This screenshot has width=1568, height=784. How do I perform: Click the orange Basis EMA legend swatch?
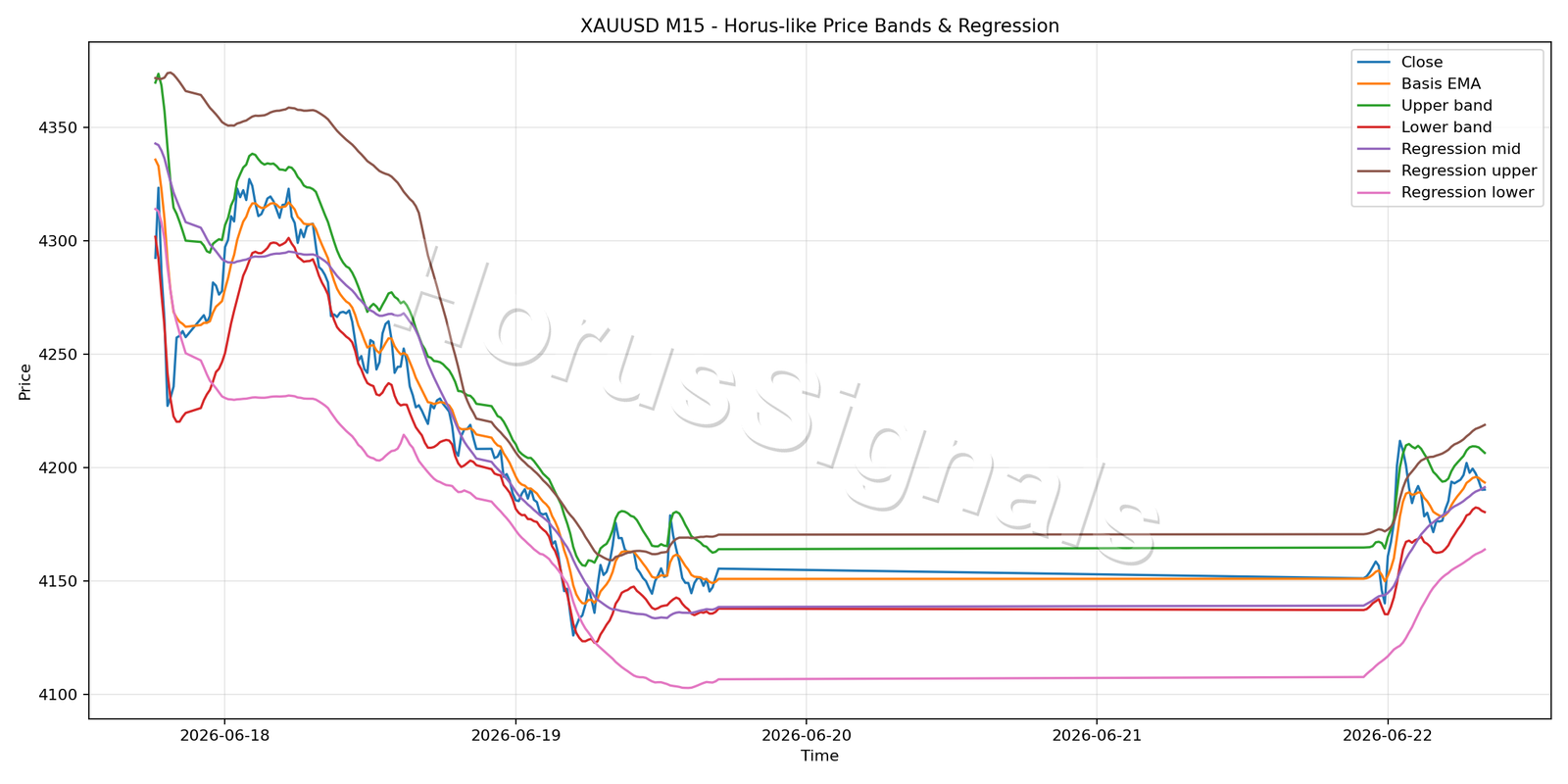[x=1374, y=84]
